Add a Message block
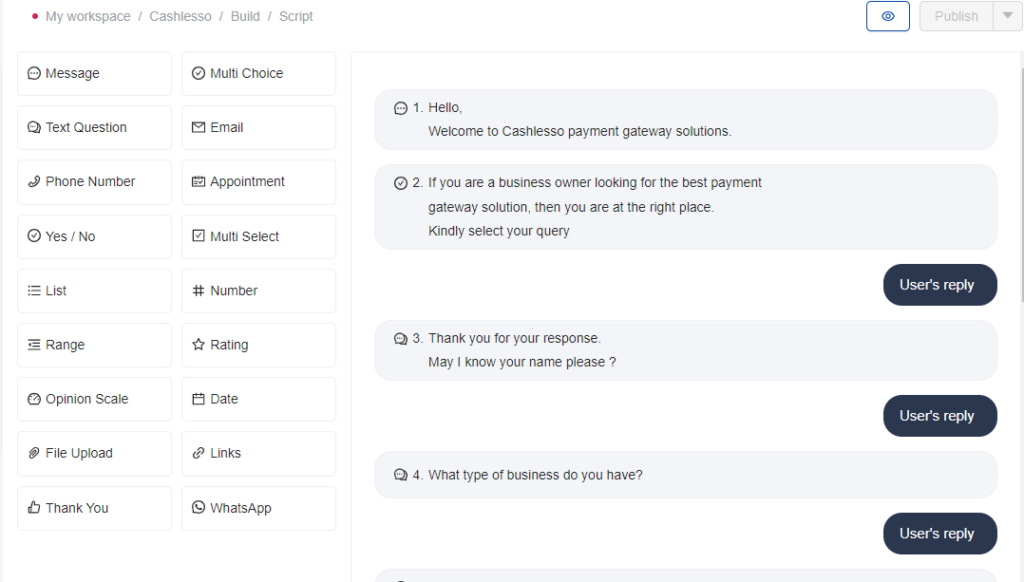This screenshot has width=1024, height=582. point(95,73)
